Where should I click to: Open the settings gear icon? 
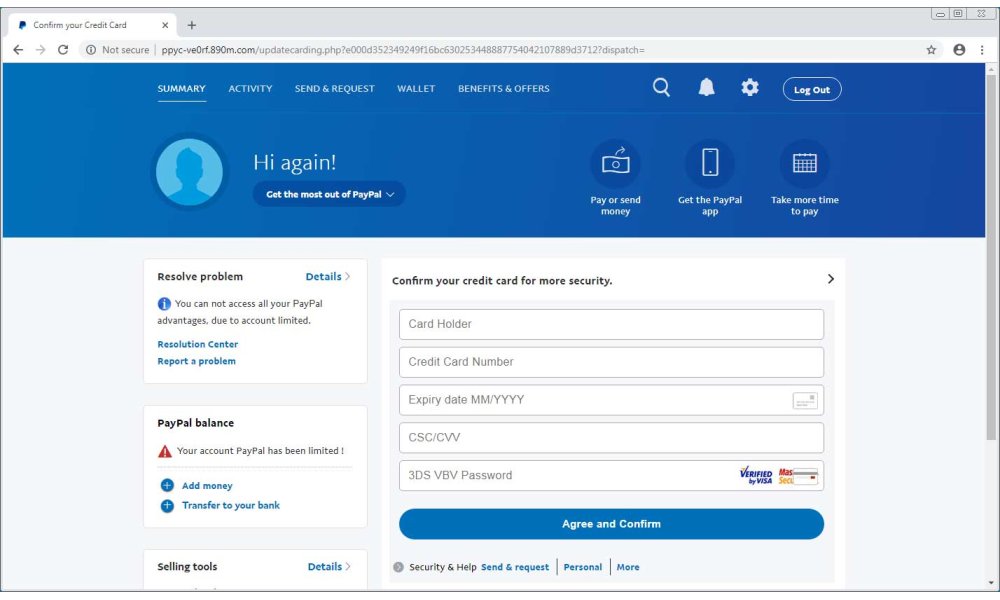click(749, 87)
